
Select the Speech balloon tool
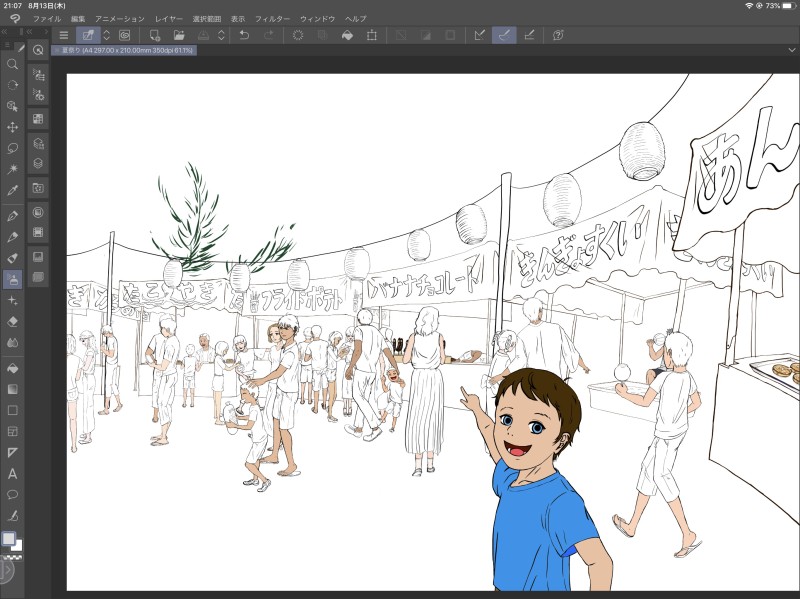point(13,495)
